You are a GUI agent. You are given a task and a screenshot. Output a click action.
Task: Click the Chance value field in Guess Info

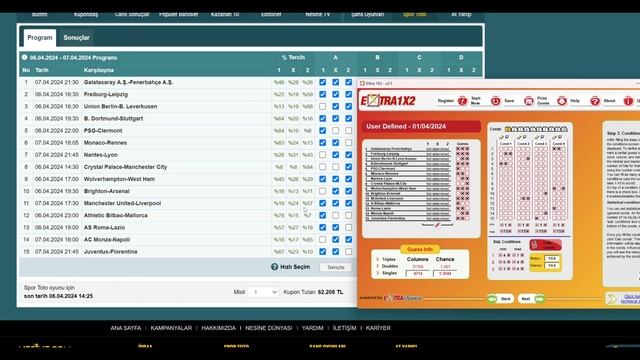(445, 273)
